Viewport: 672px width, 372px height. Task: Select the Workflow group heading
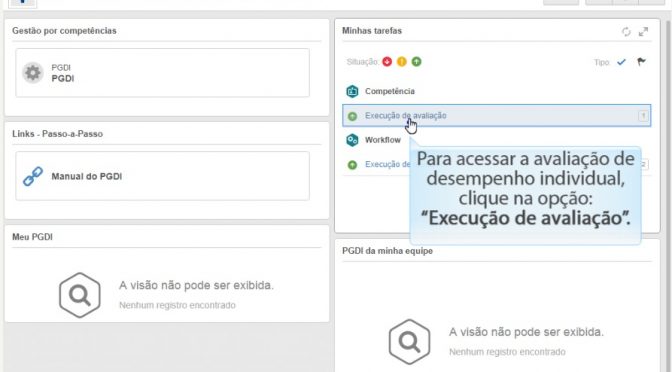click(383, 140)
